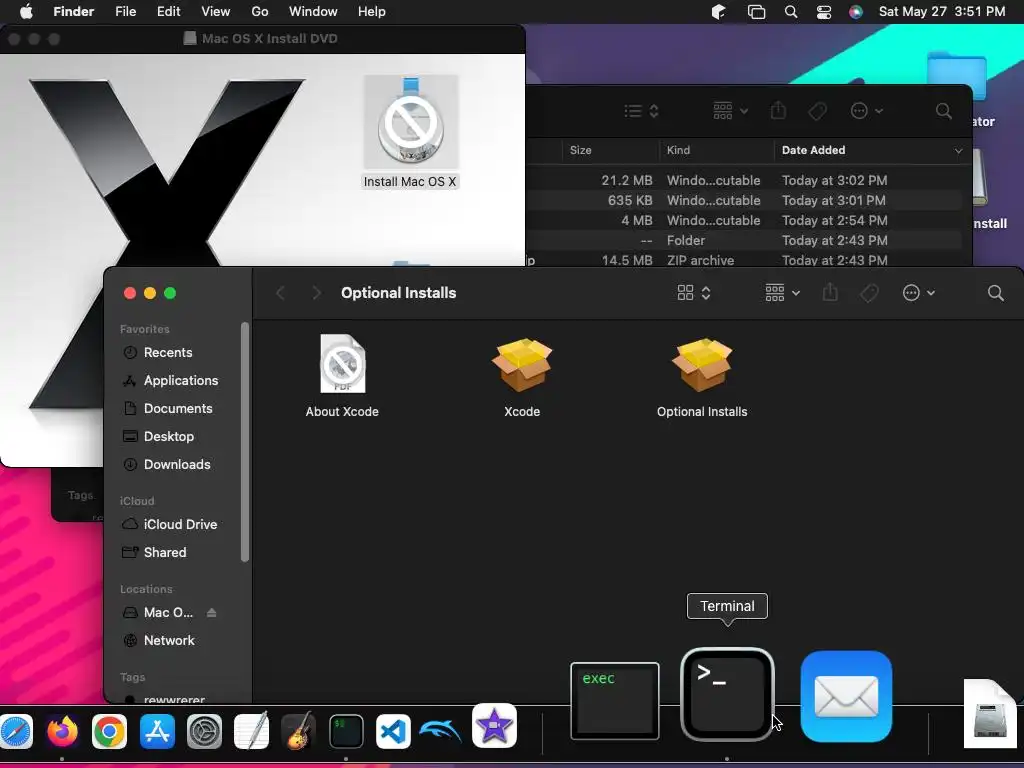Click the Size column header
Viewport: 1024px width, 768px height.
pyautogui.click(x=610, y=150)
